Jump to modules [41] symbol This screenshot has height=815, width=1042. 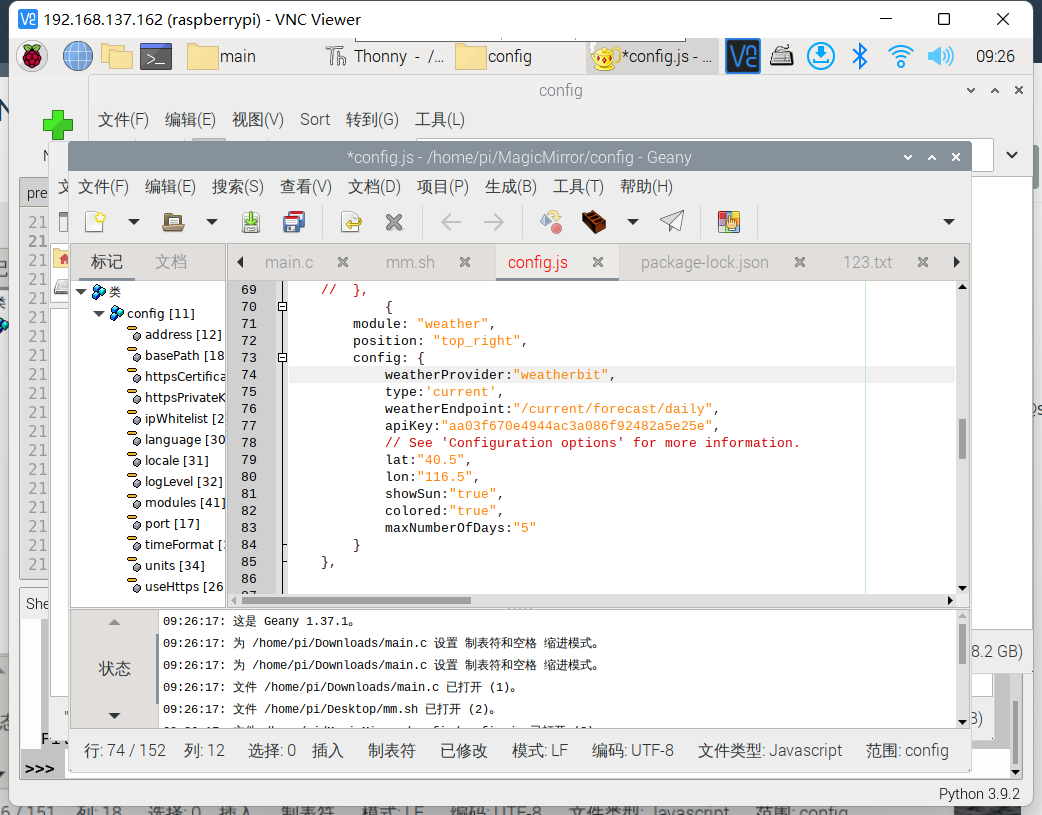(185, 503)
